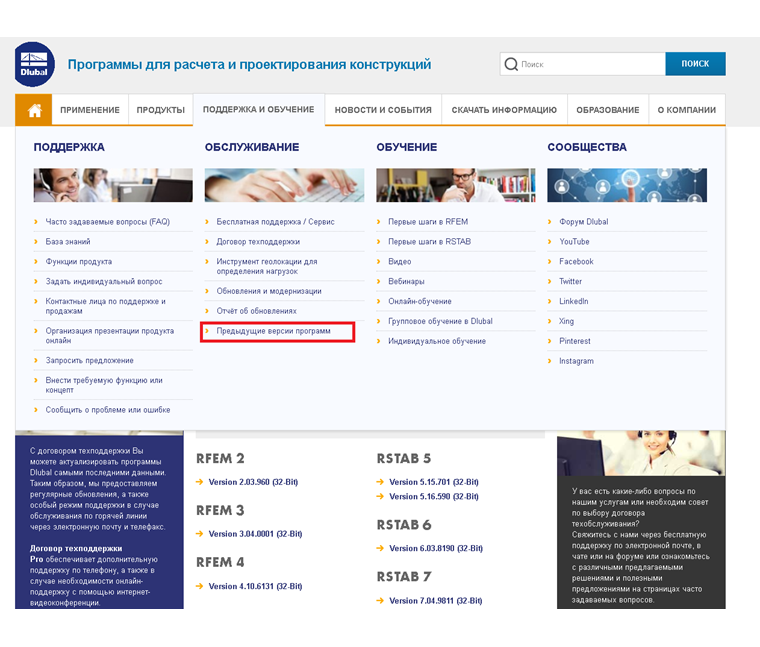This screenshot has width=760, height=647.
Task: Open the Instagram community link
Action: click(x=576, y=361)
